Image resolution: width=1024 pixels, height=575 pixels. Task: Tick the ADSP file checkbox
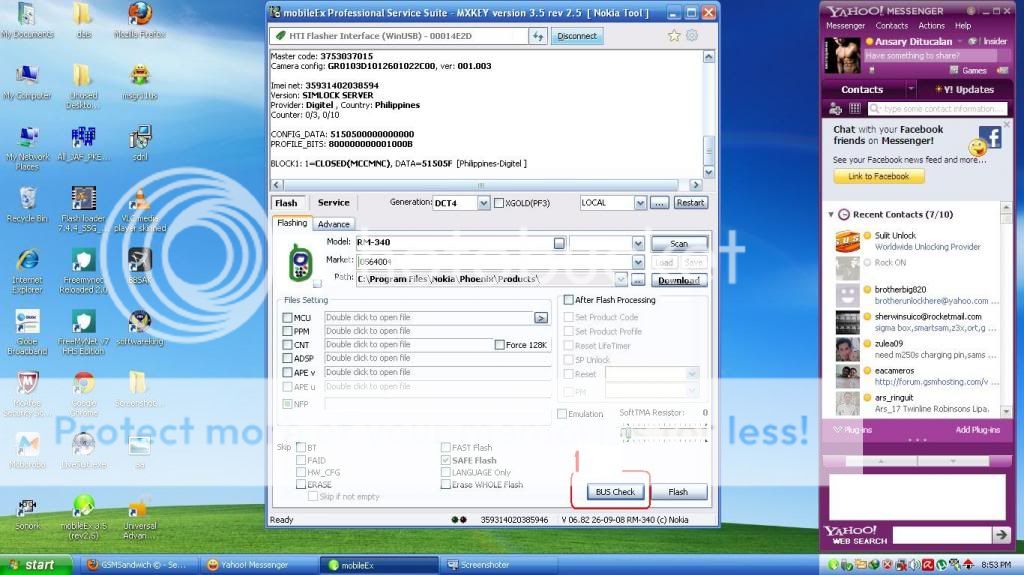(287, 358)
